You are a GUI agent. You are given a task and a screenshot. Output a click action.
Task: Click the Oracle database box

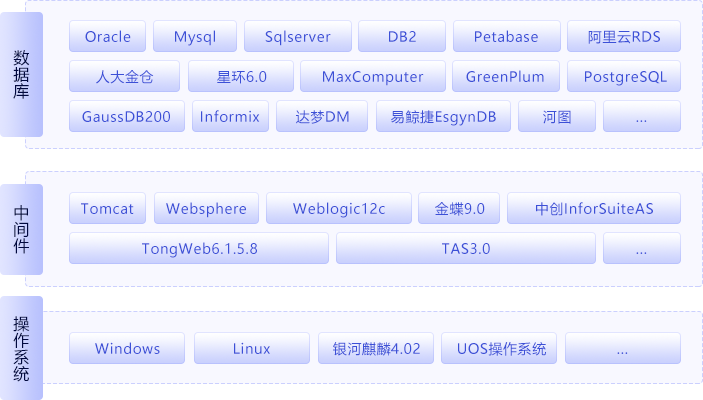(x=108, y=37)
